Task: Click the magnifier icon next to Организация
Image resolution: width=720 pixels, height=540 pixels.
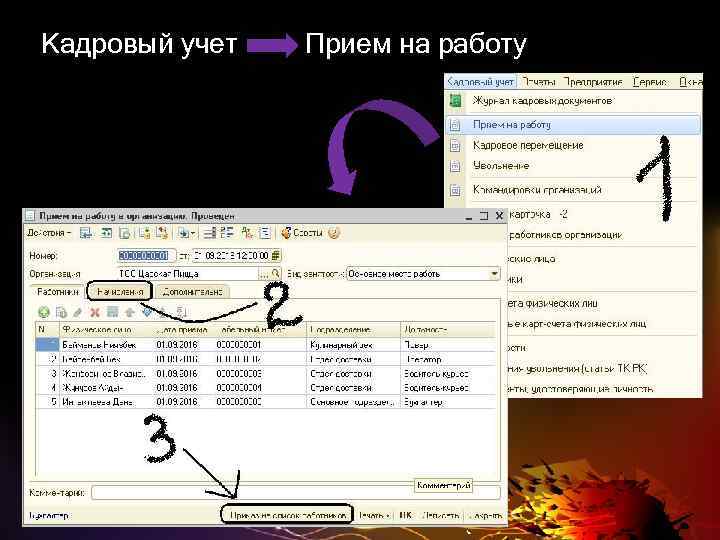Action: (276, 274)
